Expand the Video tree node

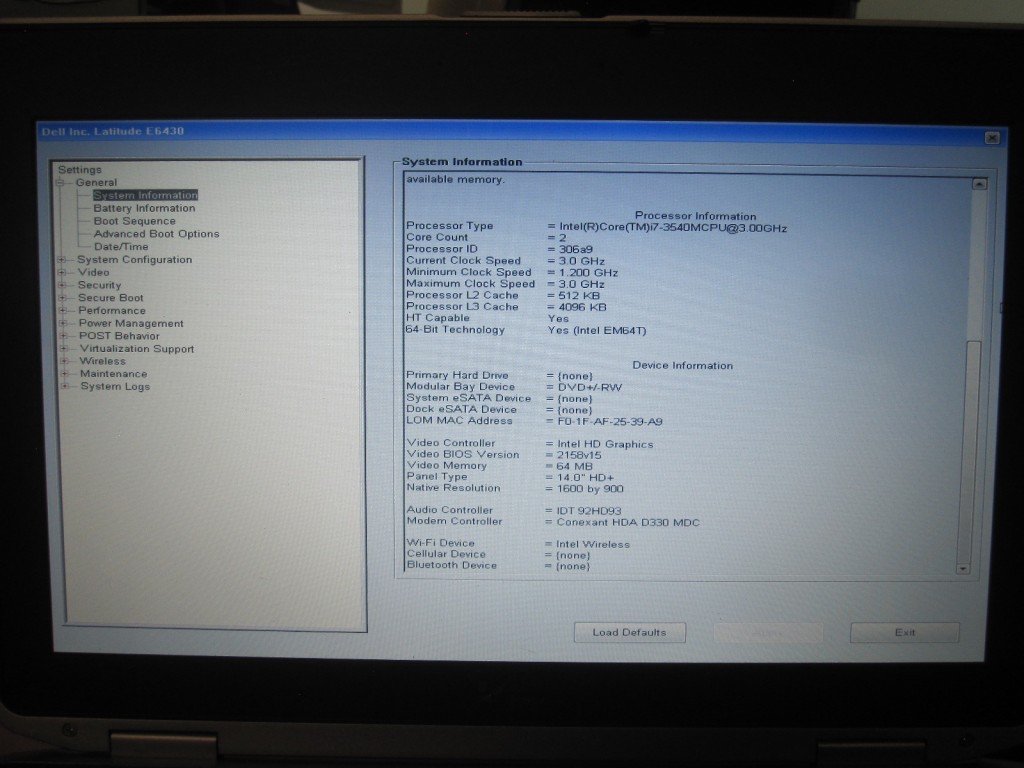click(62, 272)
